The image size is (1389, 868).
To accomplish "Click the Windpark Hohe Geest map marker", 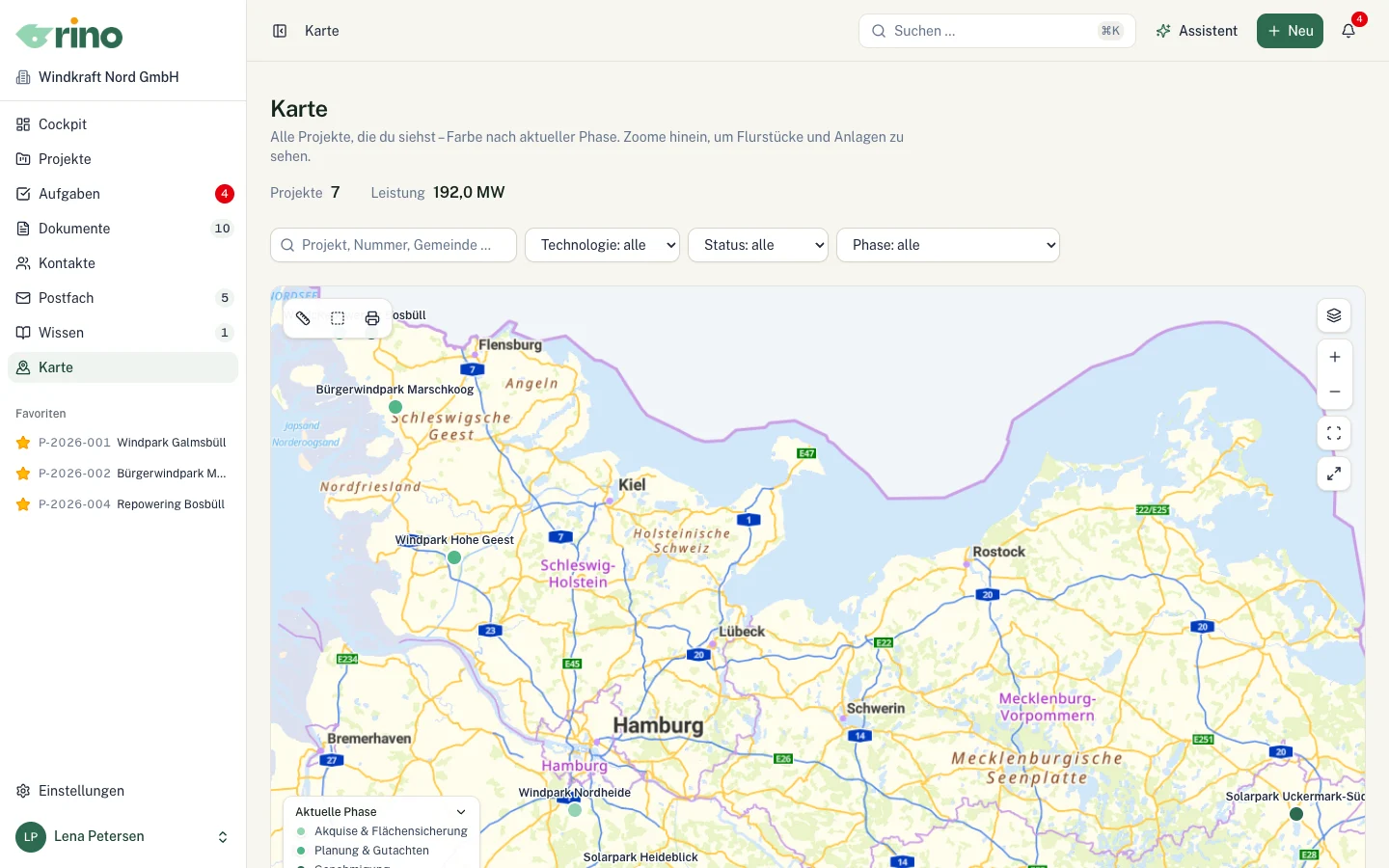I will pyautogui.click(x=454, y=557).
